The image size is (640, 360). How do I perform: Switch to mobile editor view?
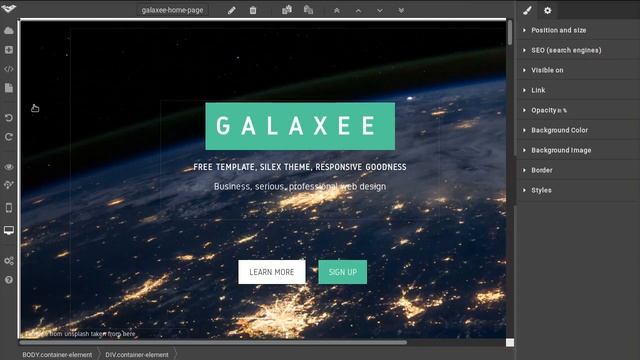pos(9,208)
